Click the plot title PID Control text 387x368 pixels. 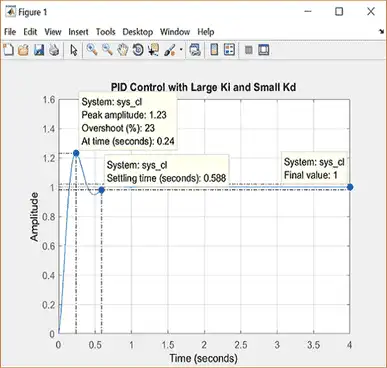[x=203, y=87]
